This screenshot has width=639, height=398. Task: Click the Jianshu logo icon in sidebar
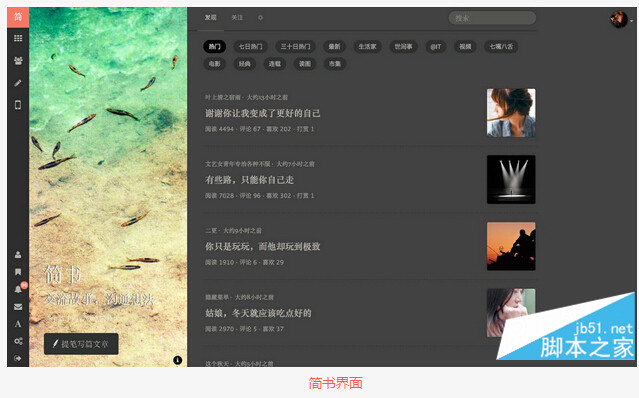(18, 17)
